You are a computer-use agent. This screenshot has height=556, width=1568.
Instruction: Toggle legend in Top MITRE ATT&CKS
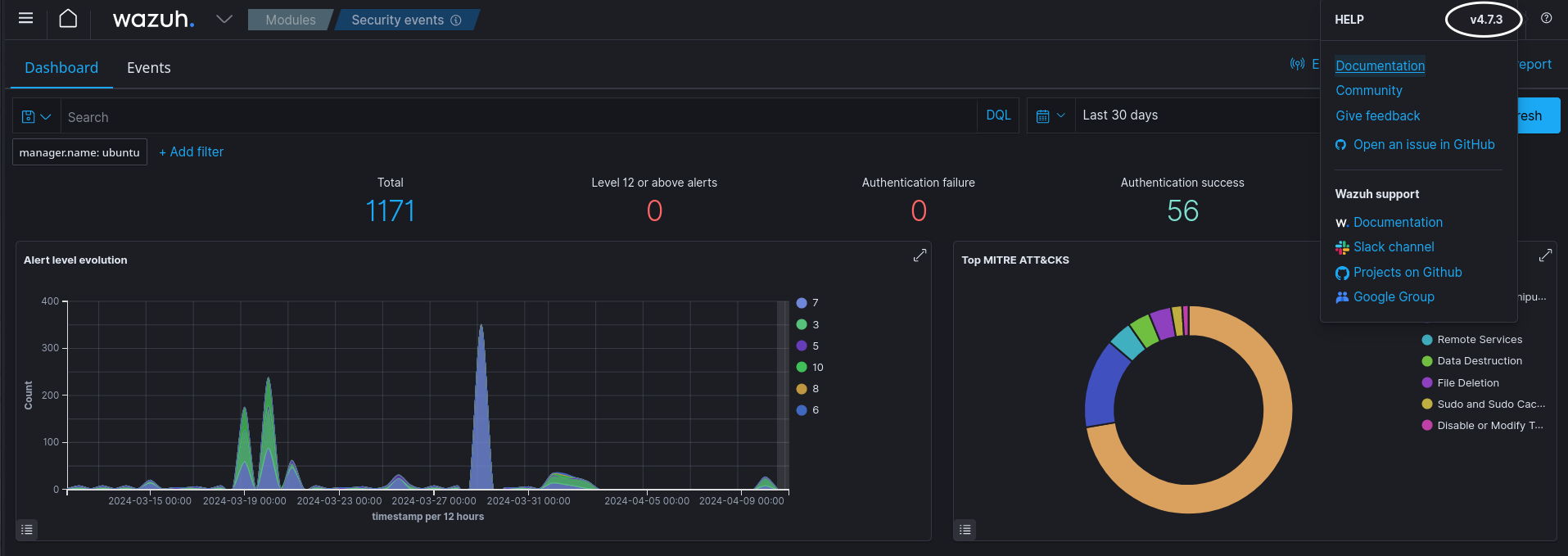965,530
